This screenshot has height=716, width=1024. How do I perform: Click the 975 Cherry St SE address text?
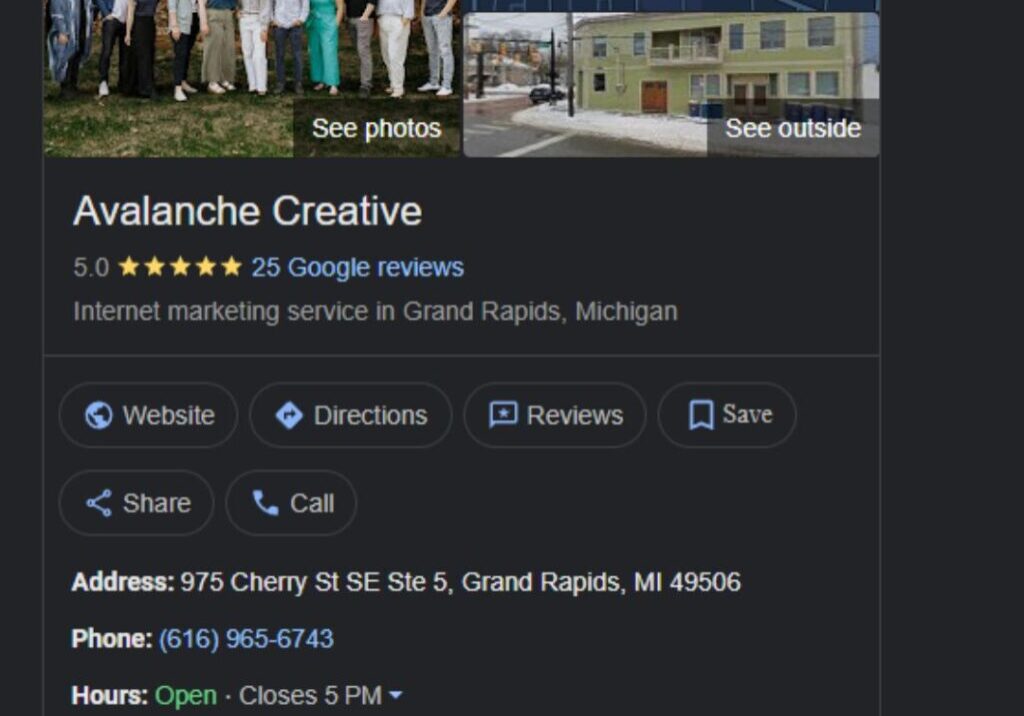[x=460, y=581]
